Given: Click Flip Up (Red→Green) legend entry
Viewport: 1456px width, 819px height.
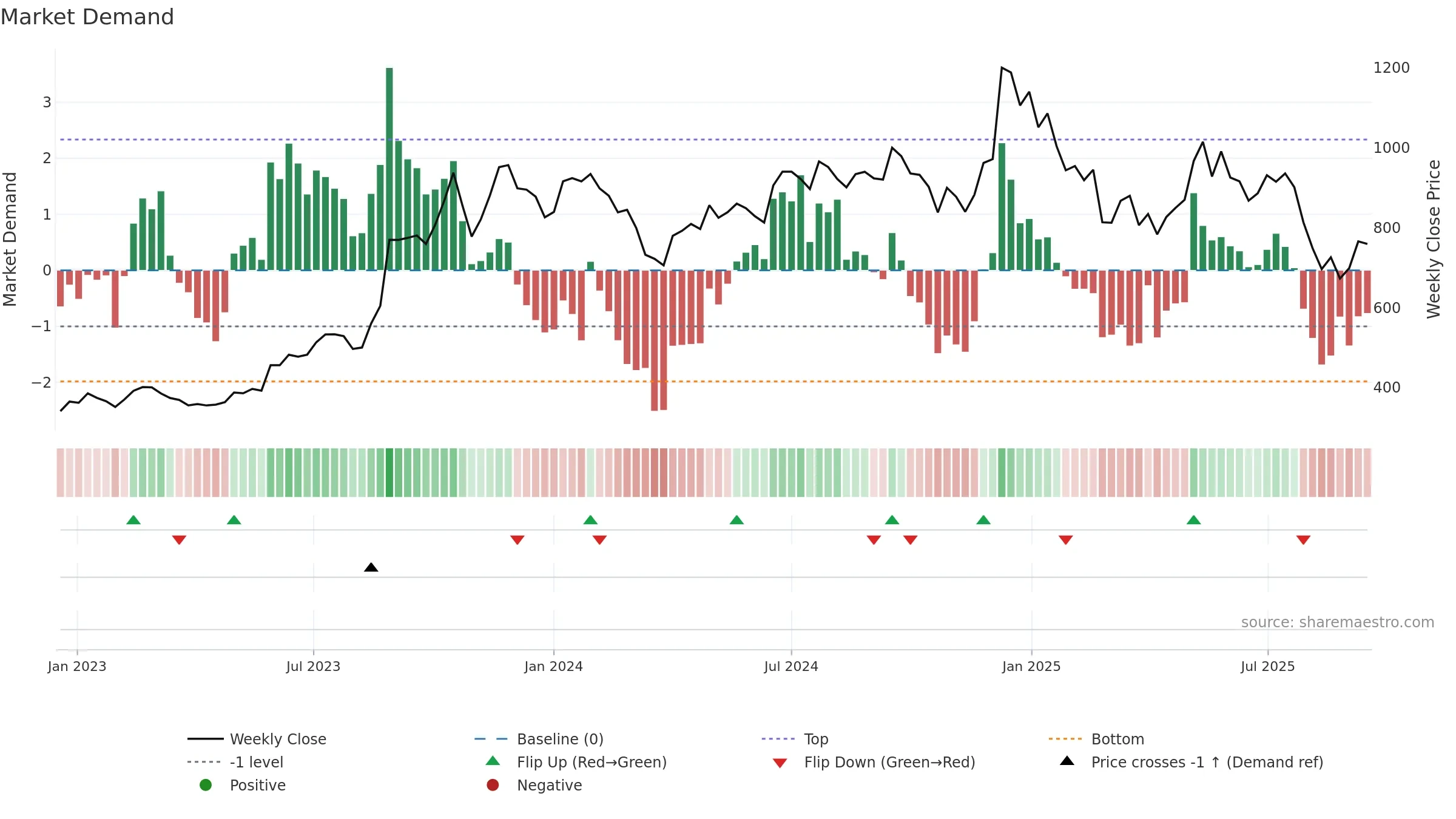Looking at the screenshot, I should pos(576,762).
